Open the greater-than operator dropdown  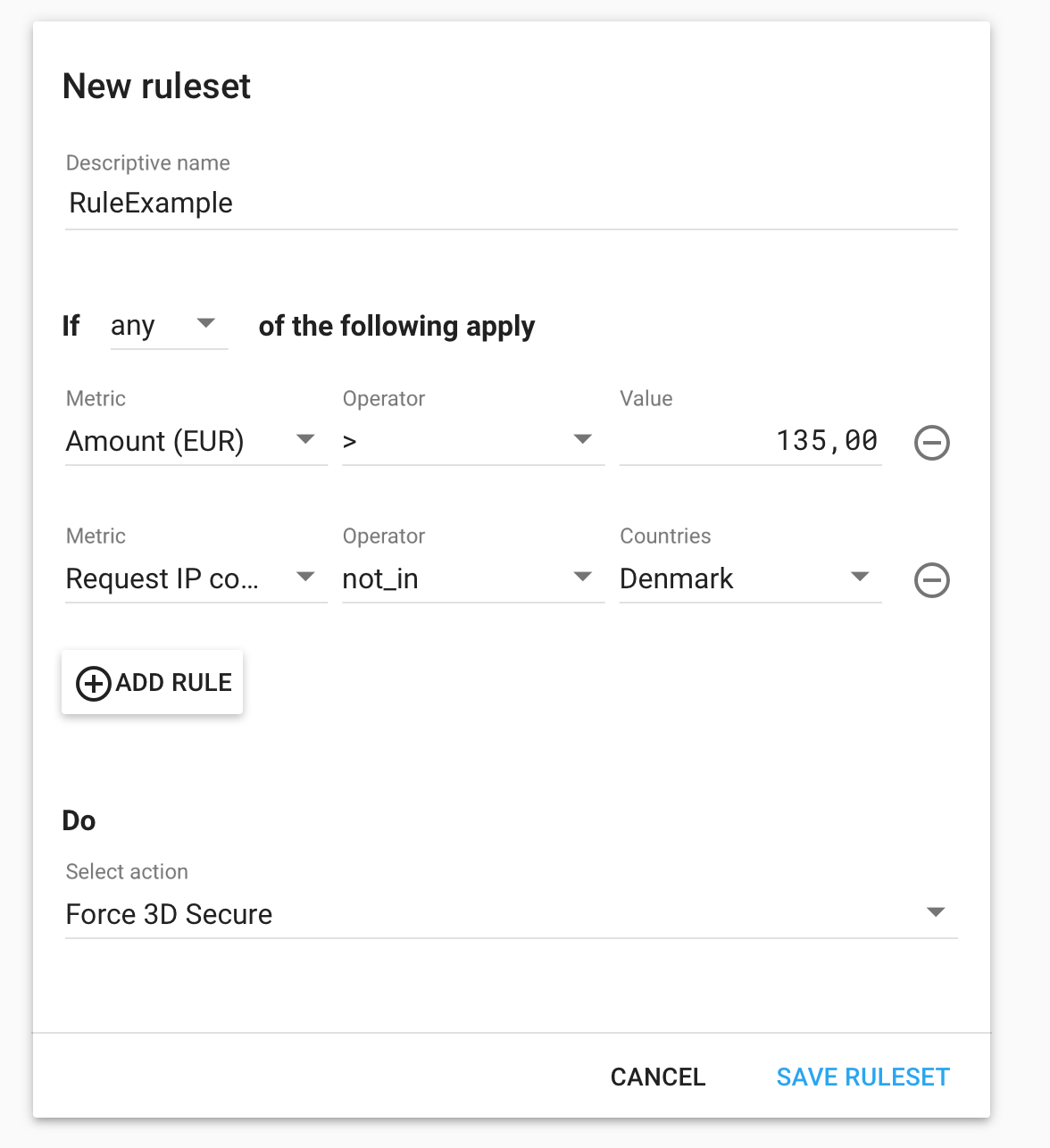click(x=473, y=441)
